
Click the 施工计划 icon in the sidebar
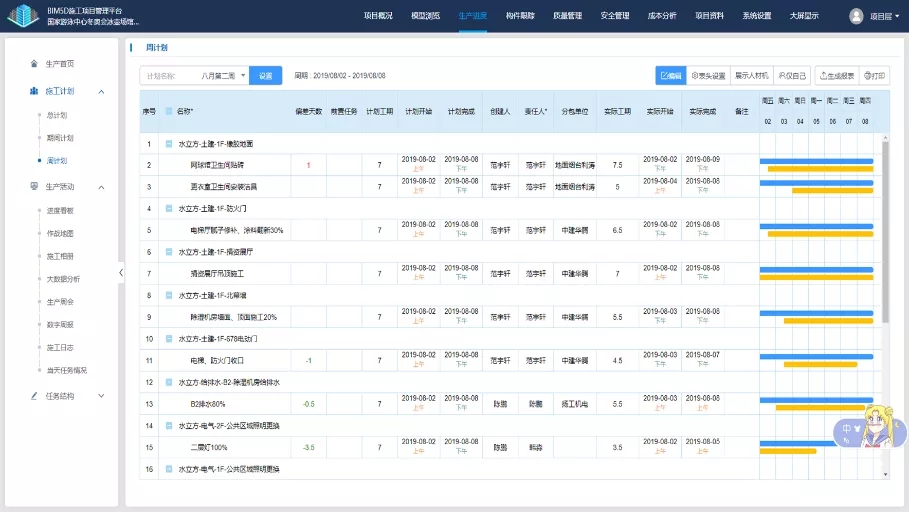click(35, 91)
